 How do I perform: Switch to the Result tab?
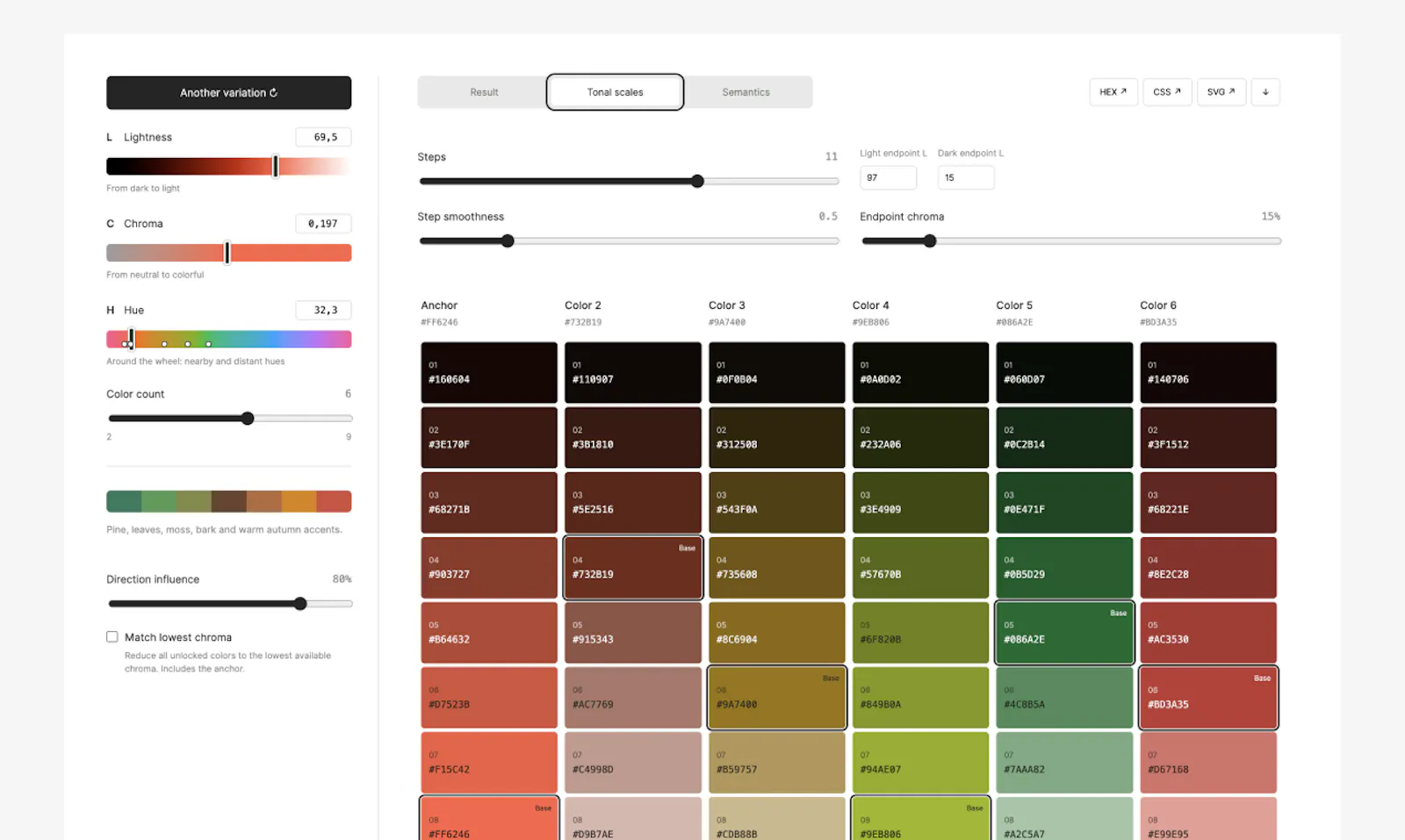484,92
